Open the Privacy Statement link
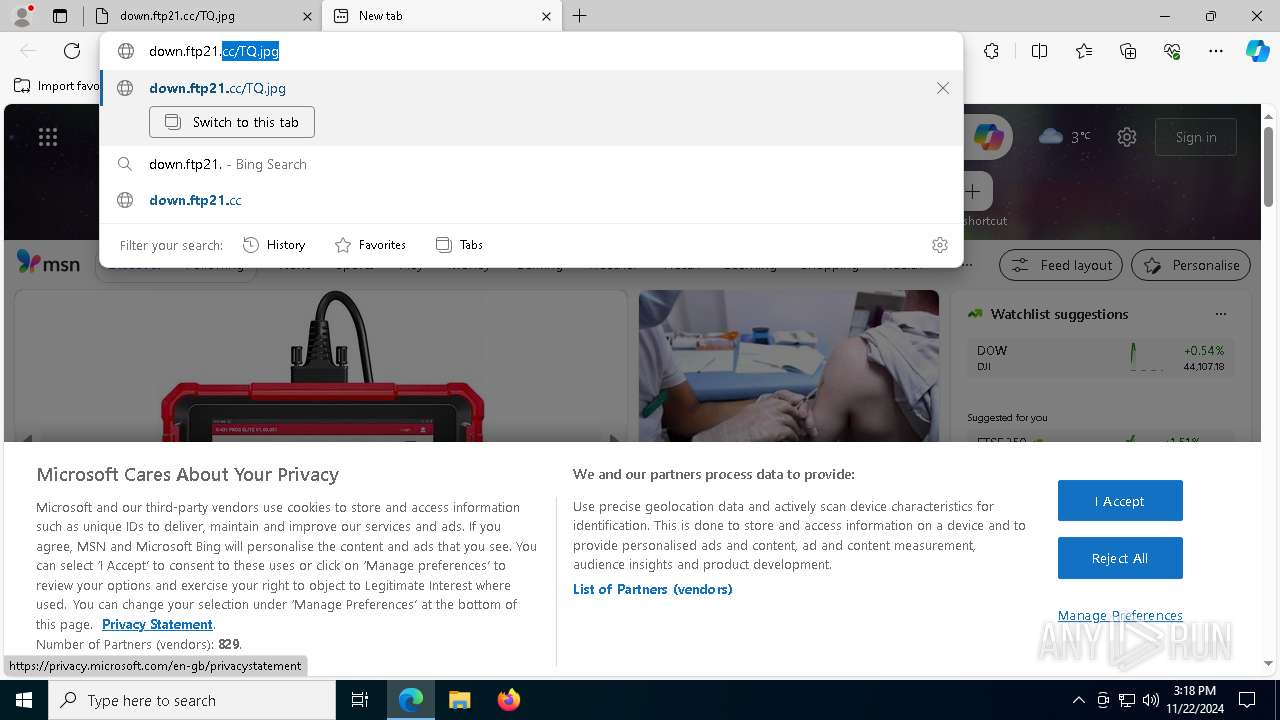 click(157, 624)
